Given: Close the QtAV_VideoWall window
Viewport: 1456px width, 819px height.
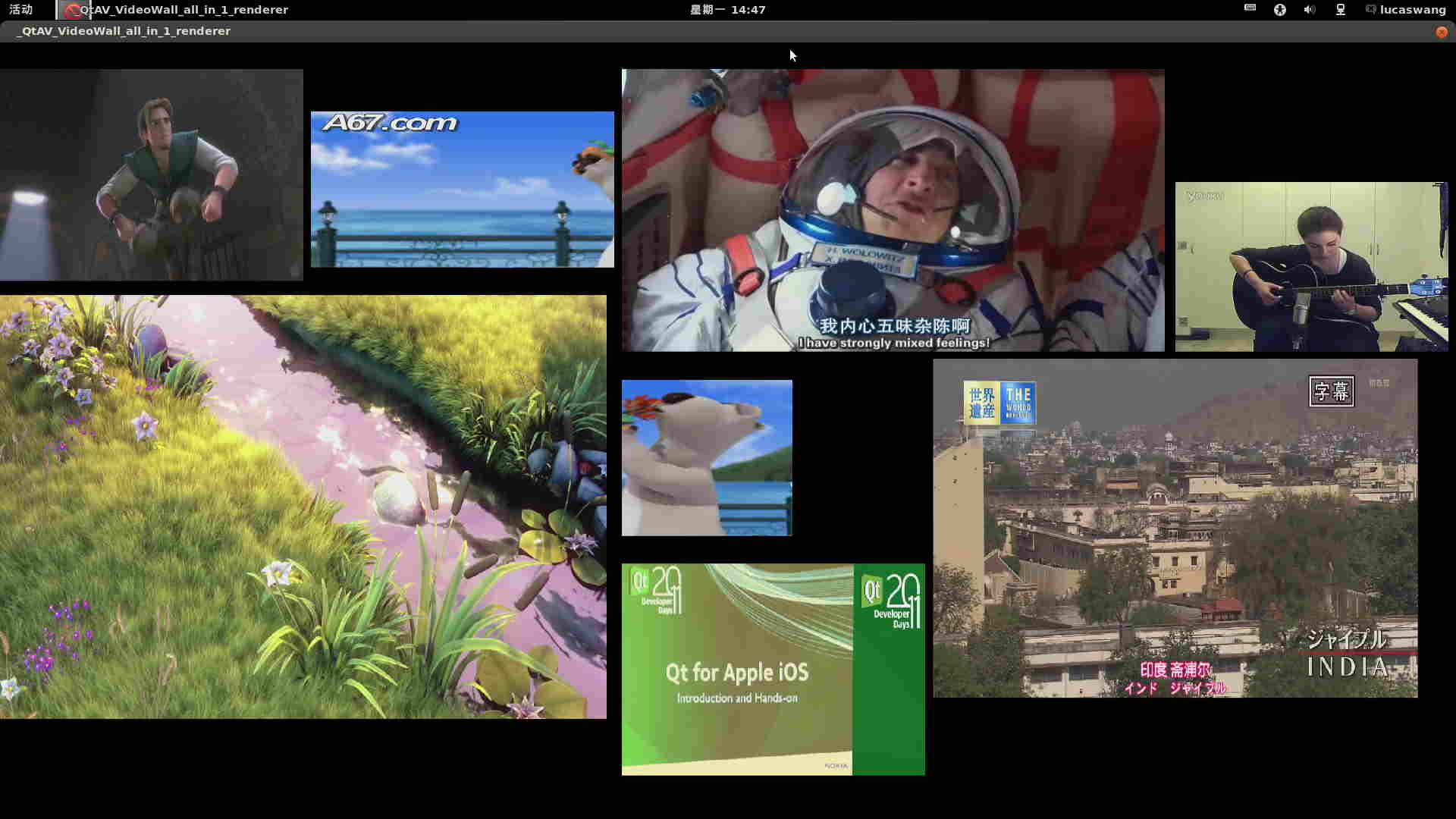Looking at the screenshot, I should 1442,32.
